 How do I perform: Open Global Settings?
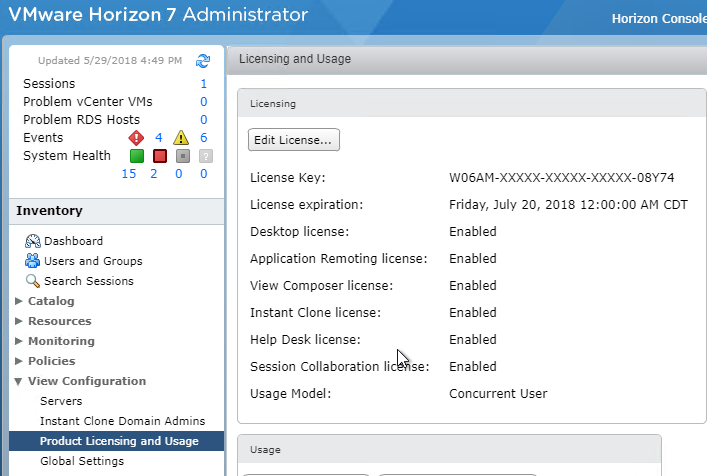82,461
